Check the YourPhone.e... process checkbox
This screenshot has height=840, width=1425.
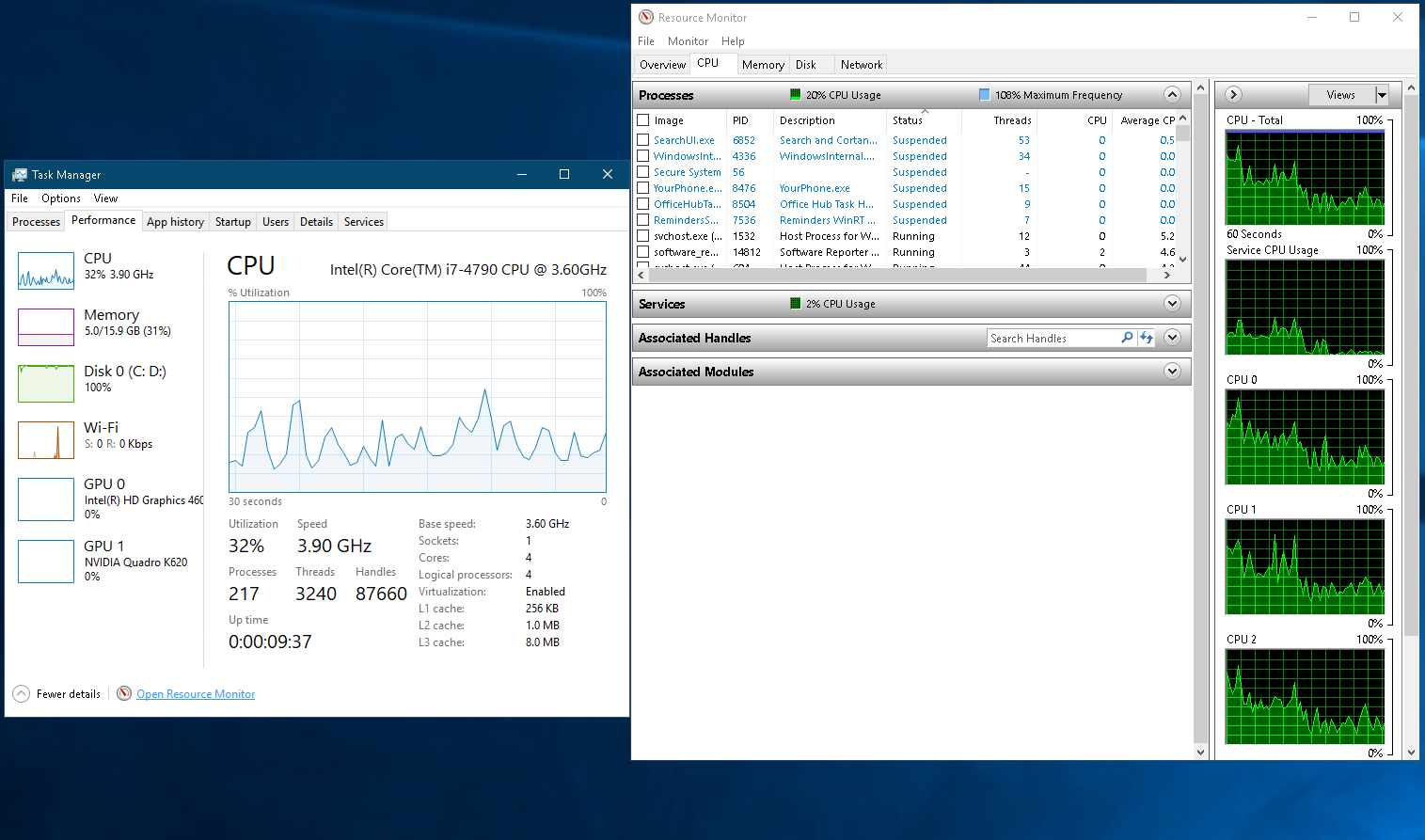pyautogui.click(x=643, y=188)
